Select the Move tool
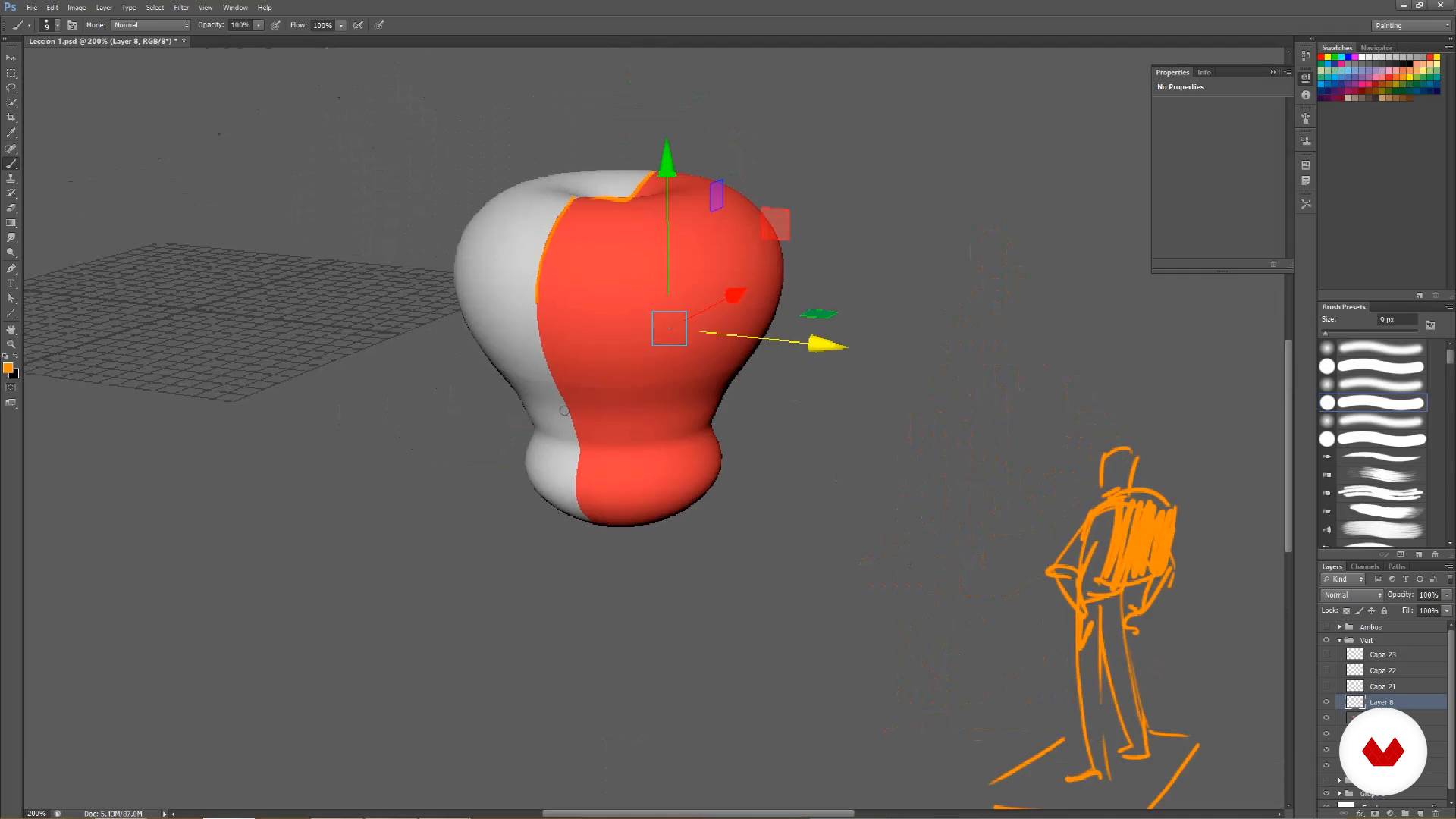This screenshot has width=1456, height=819. coord(11,58)
